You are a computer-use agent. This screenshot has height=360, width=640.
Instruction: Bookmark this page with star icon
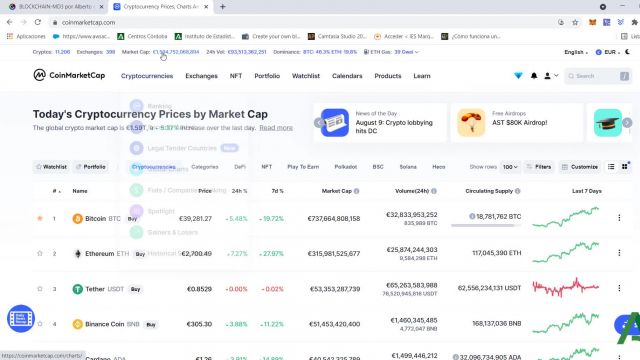point(575,22)
